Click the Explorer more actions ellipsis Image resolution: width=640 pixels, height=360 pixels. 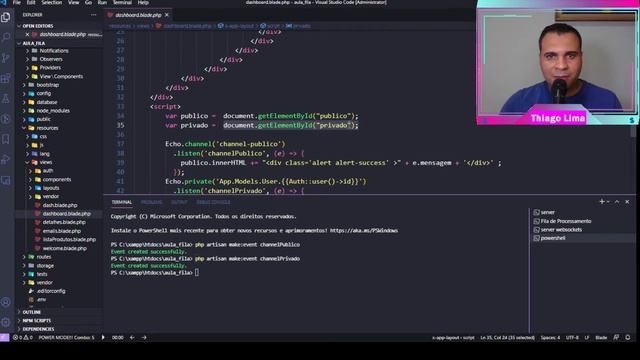pyautogui.click(x=93, y=15)
